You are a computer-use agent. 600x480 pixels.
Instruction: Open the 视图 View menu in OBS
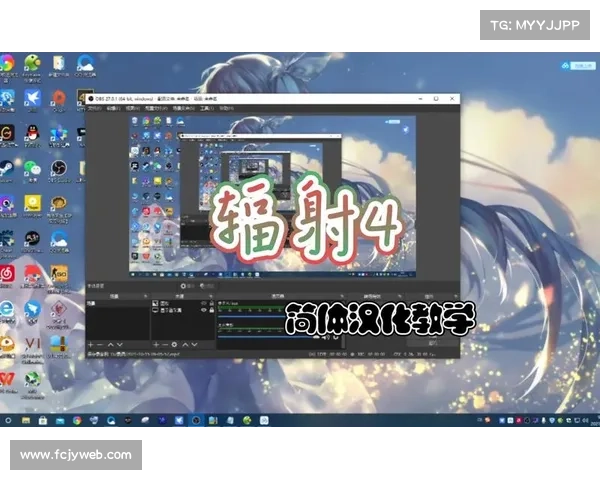[x=132, y=109]
